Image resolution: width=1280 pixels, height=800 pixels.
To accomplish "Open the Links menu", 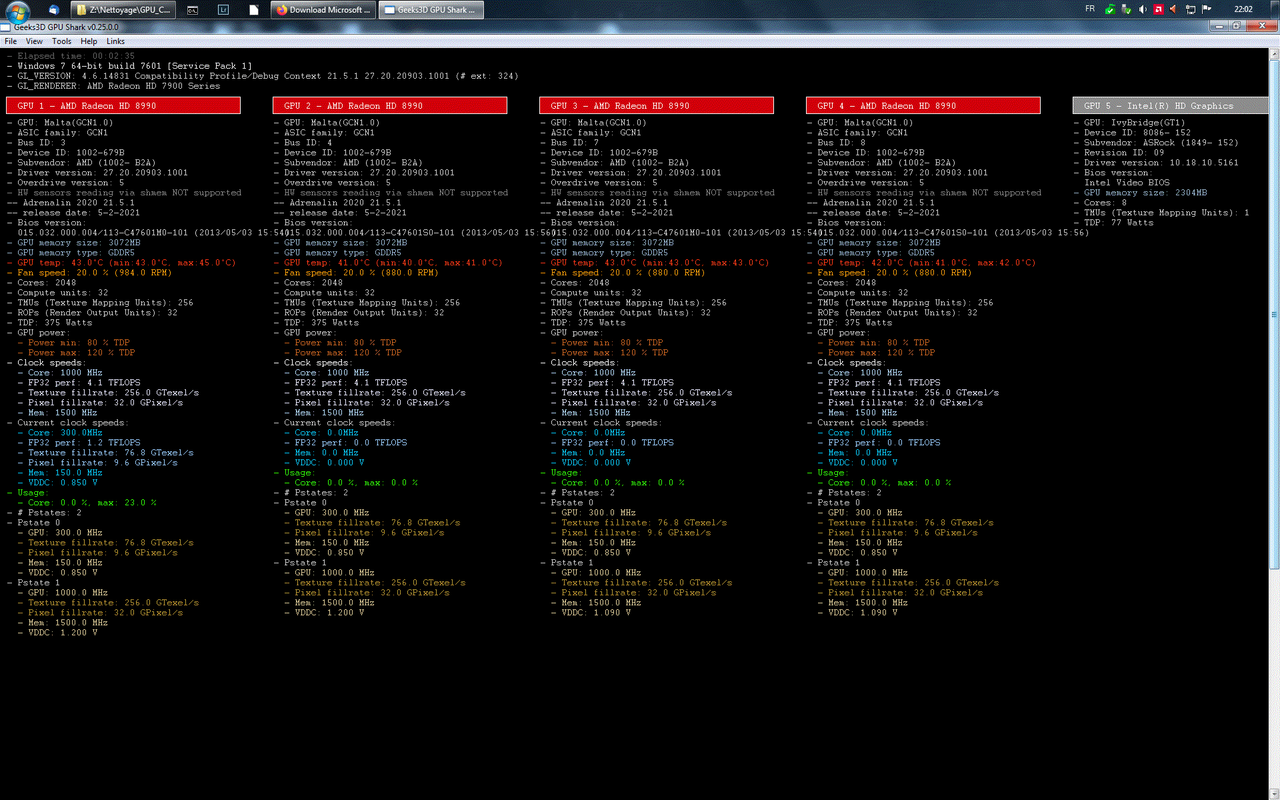I will pos(116,41).
